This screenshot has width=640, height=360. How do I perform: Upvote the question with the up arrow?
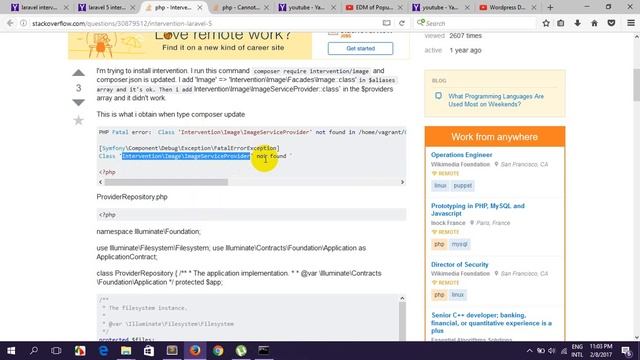[x=78, y=73]
